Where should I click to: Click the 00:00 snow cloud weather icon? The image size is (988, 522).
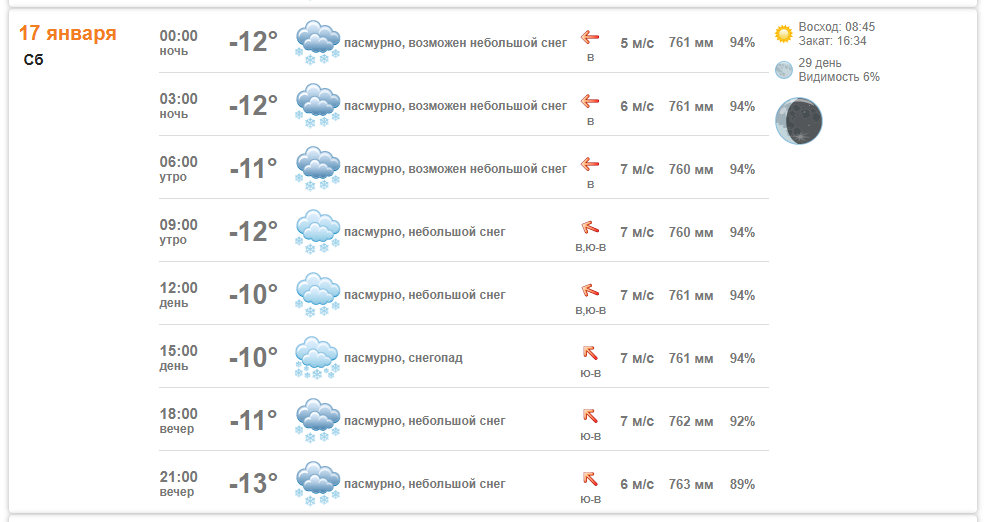coord(318,42)
